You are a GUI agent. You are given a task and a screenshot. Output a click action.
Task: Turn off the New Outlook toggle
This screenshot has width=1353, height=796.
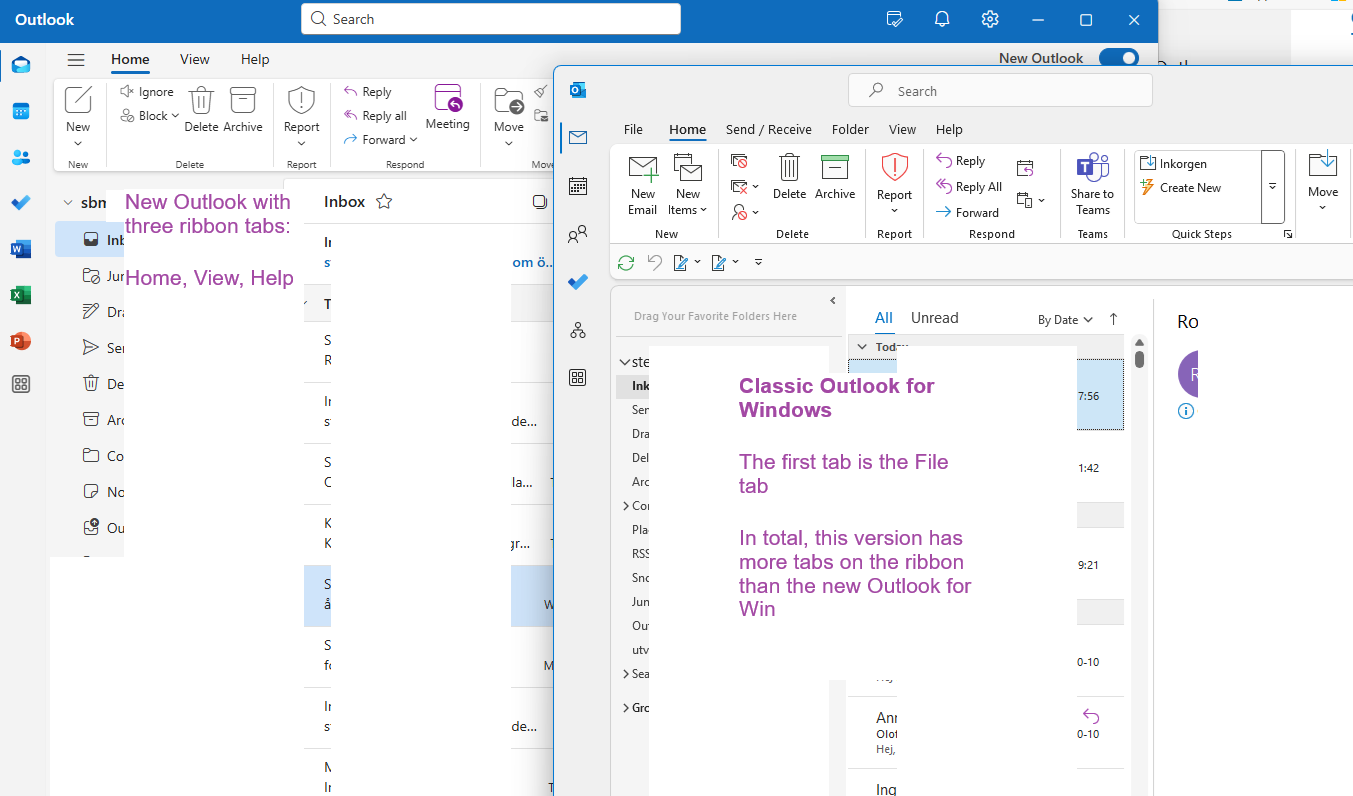click(x=1119, y=58)
